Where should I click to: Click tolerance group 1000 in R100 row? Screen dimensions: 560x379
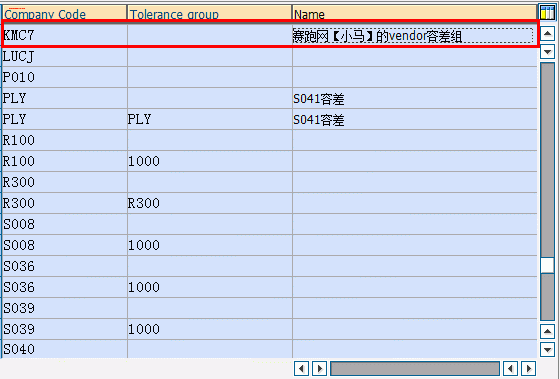click(210, 161)
